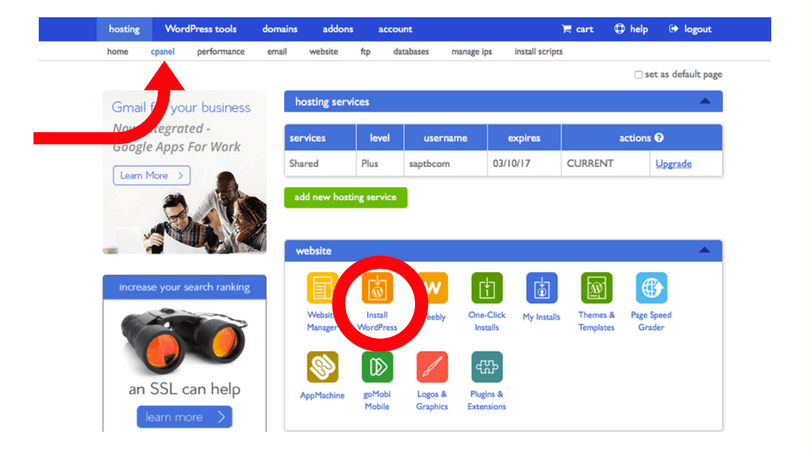Open the cart in top bar
The width and height of the screenshot is (810, 450).
[578, 29]
